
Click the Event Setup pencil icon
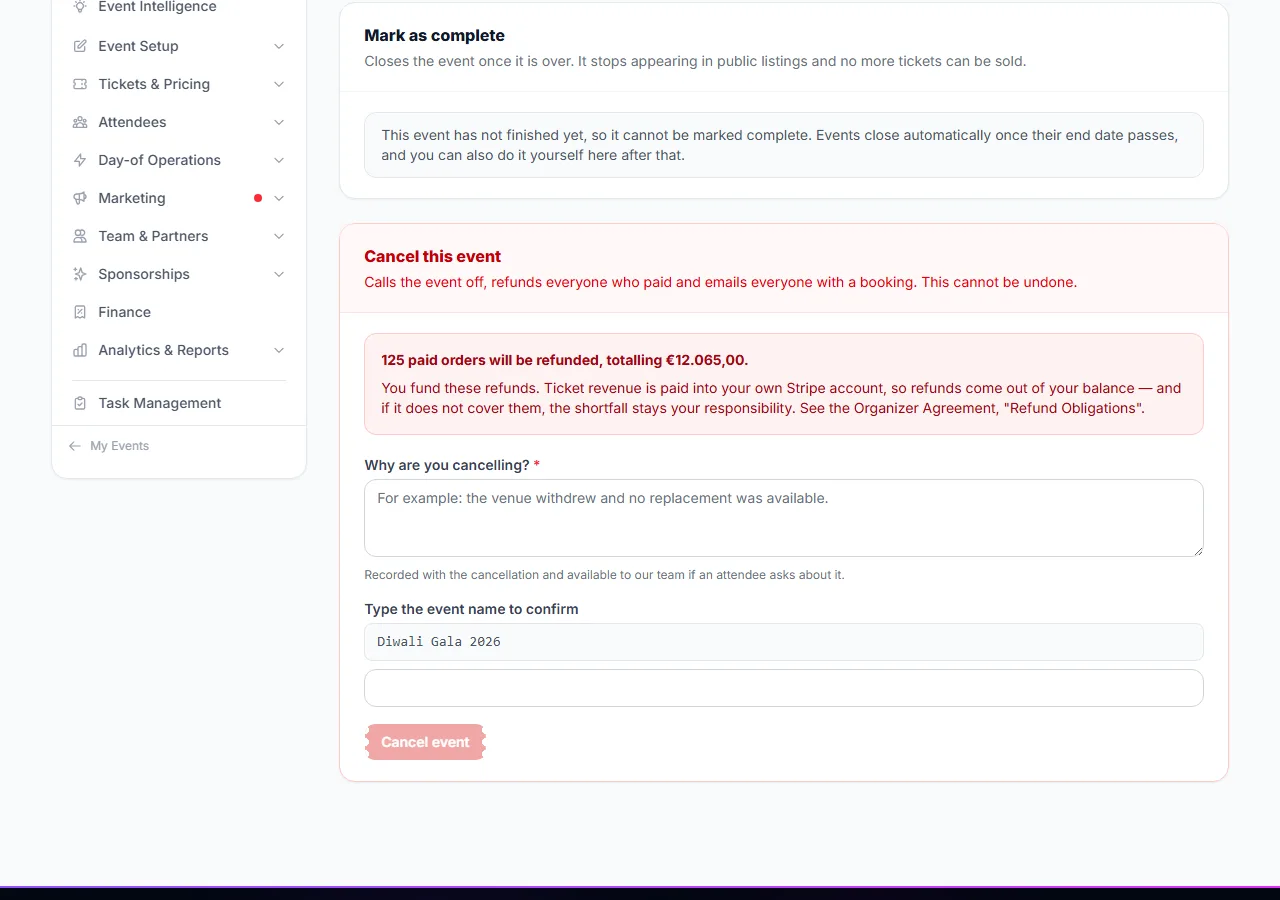pos(80,46)
